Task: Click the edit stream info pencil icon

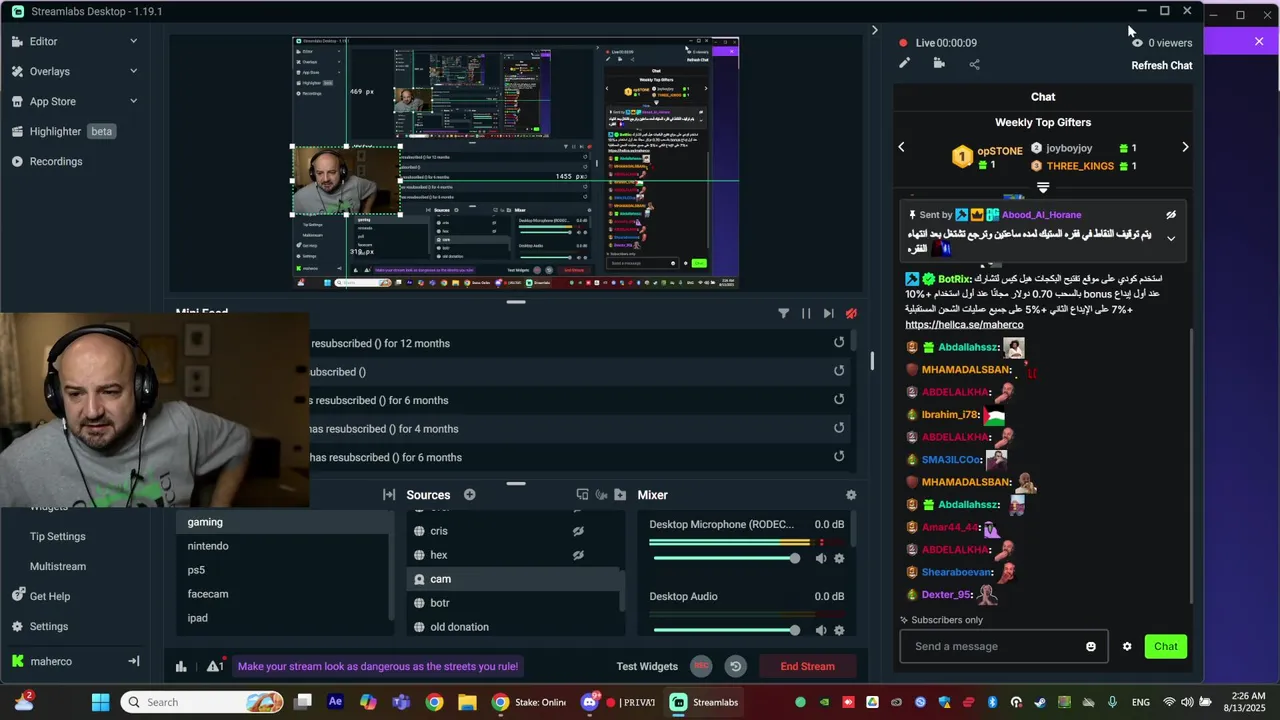Action: 904,63
